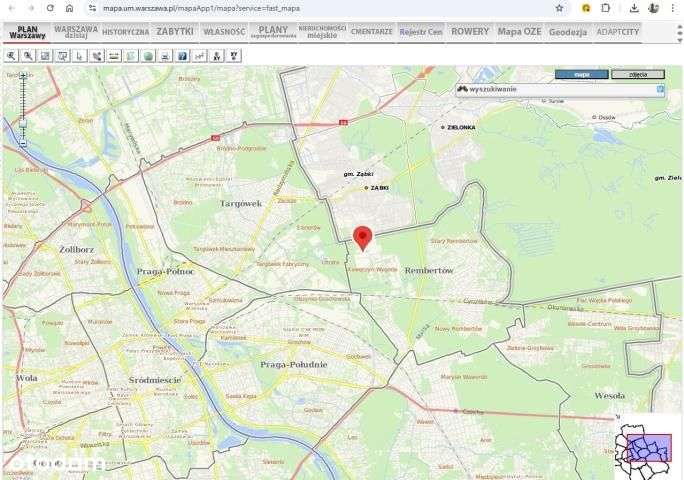Open the browser extensions puzzle icon
Screen dimensions: 684x480
coord(605,8)
